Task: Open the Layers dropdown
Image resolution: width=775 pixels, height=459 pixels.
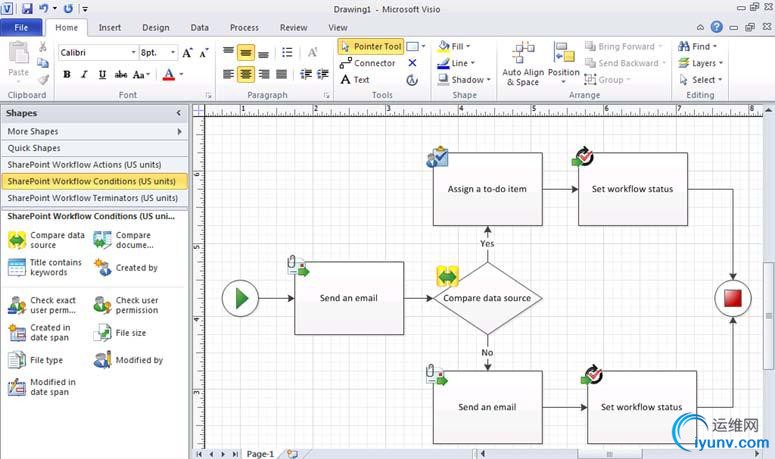Action: pos(700,63)
